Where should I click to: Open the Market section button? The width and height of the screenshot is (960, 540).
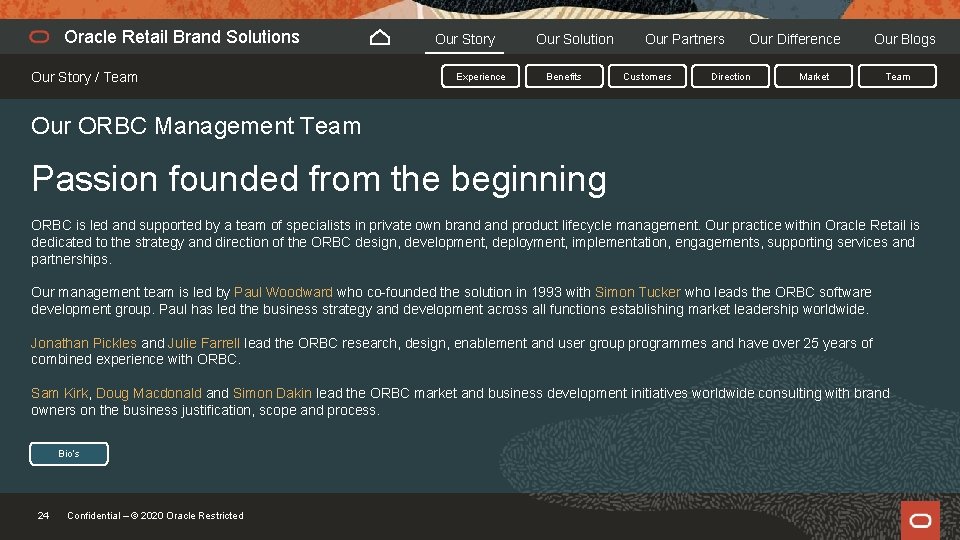[x=814, y=77]
